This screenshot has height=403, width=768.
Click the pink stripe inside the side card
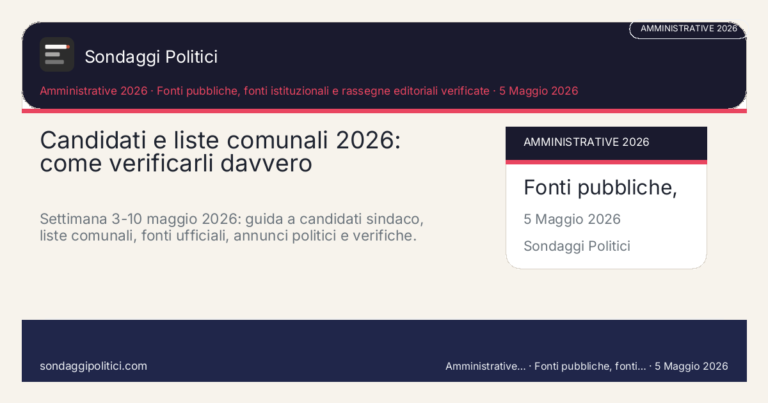click(x=606, y=162)
